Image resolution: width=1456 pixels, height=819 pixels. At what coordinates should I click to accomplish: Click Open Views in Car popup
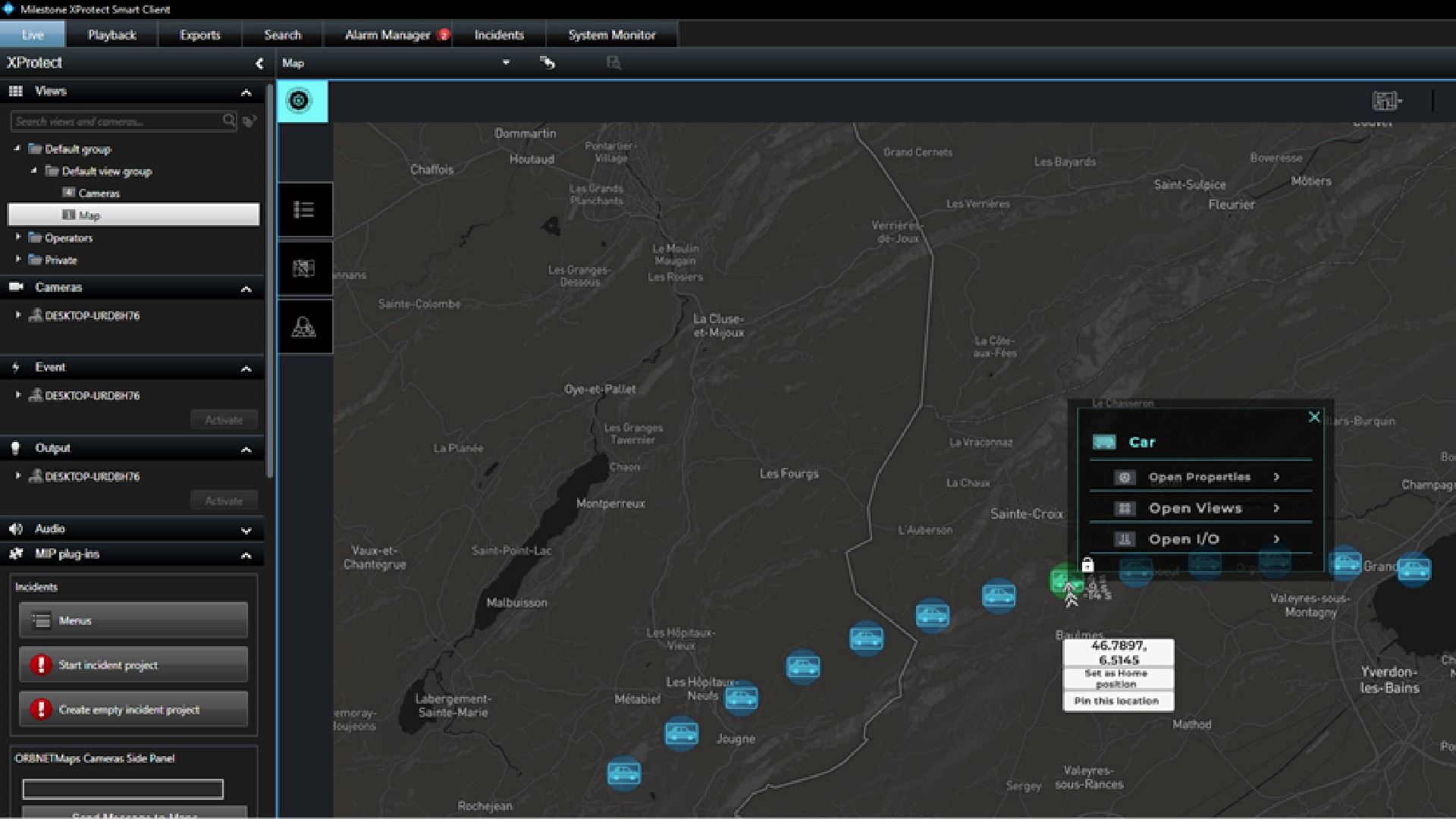click(1200, 508)
